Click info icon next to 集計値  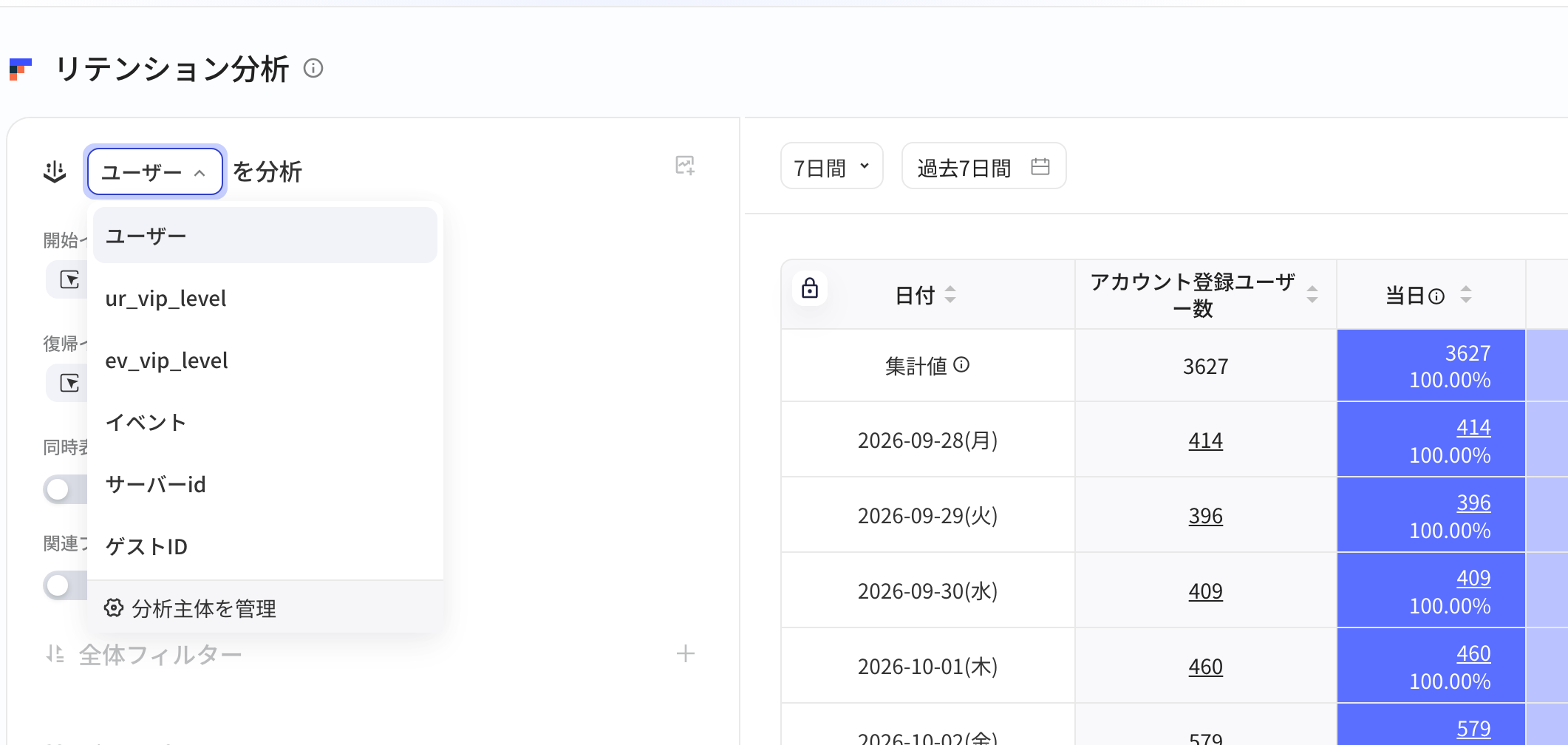pyautogui.click(x=961, y=364)
